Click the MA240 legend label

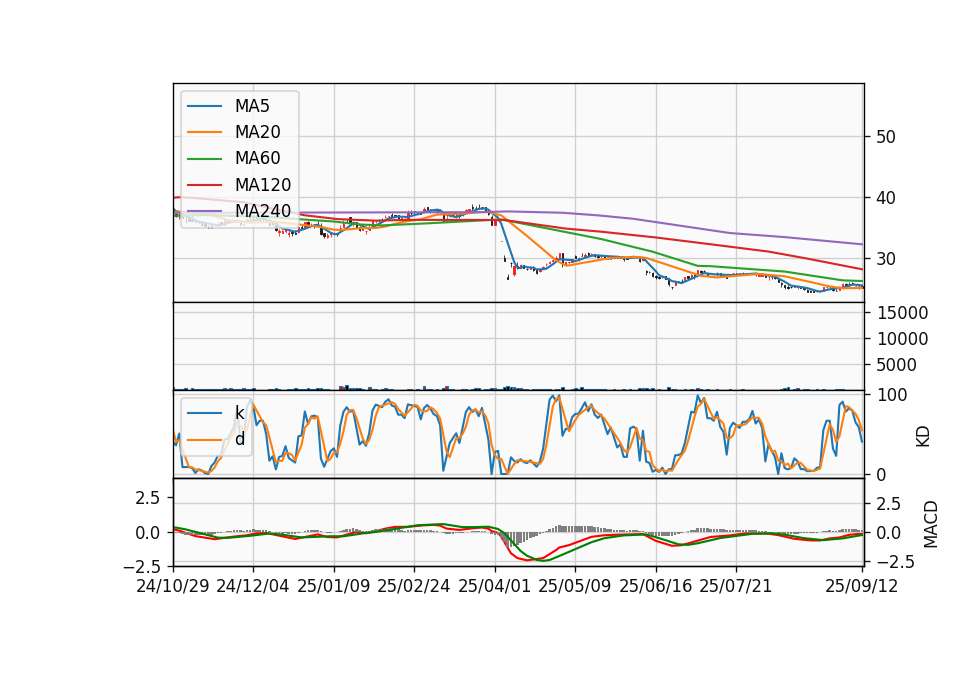263,211
